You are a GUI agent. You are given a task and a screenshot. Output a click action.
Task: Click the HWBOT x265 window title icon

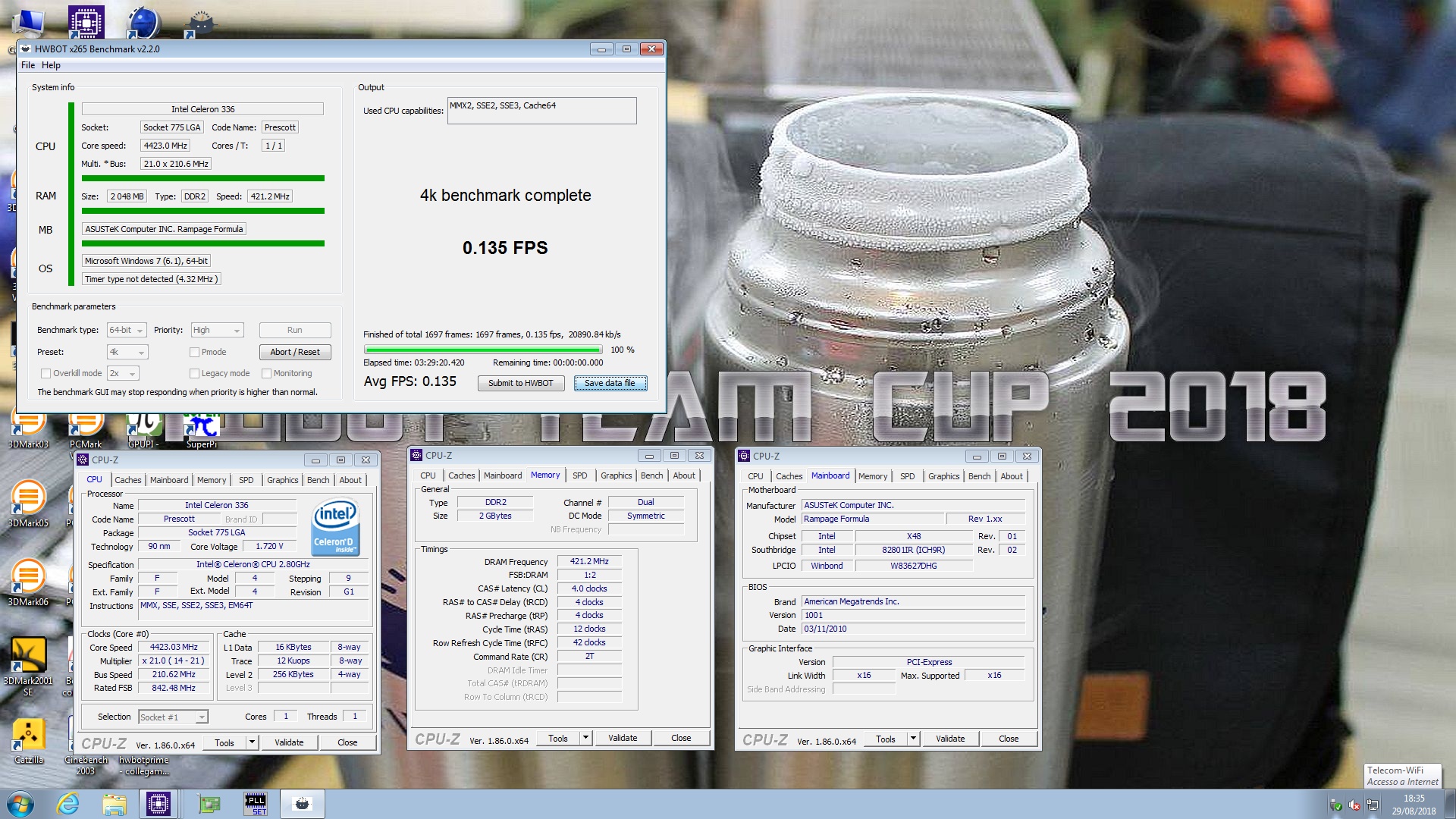[26, 49]
